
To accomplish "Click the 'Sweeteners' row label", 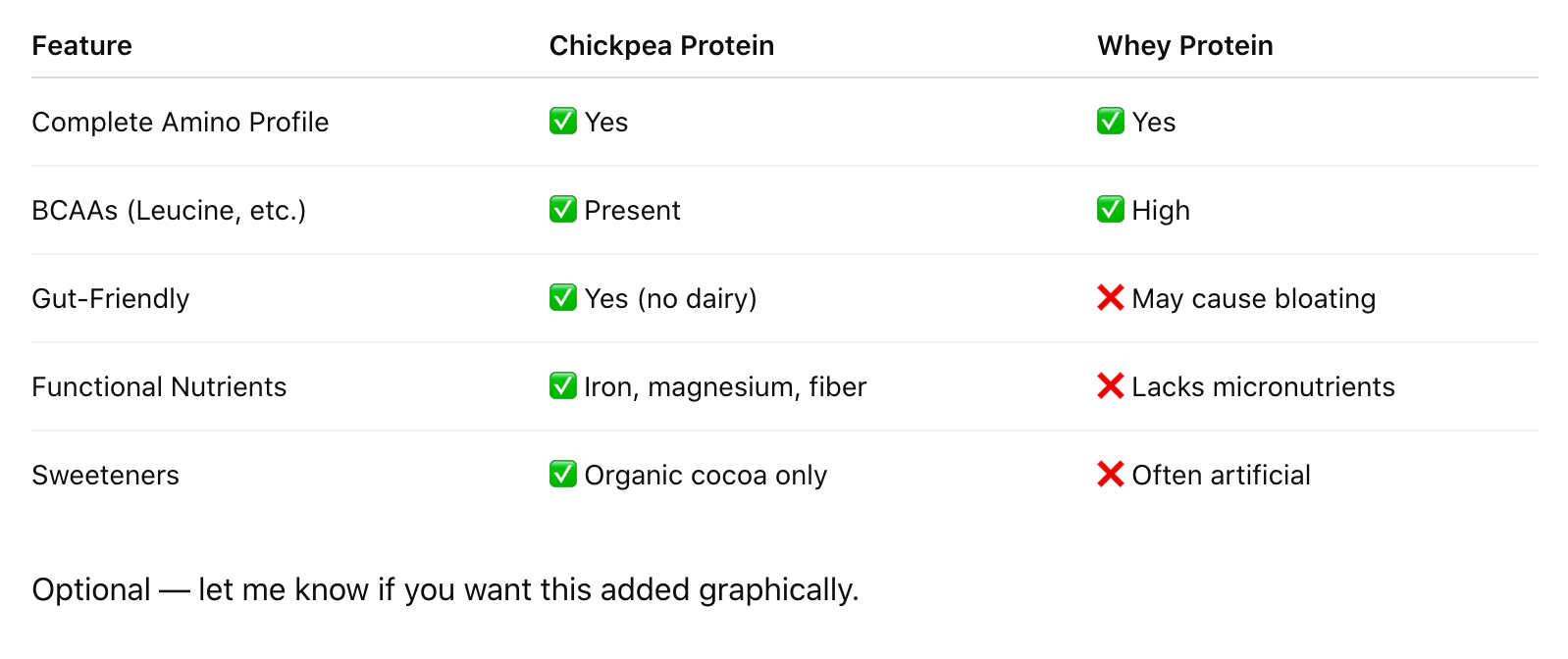I will pyautogui.click(x=105, y=475).
